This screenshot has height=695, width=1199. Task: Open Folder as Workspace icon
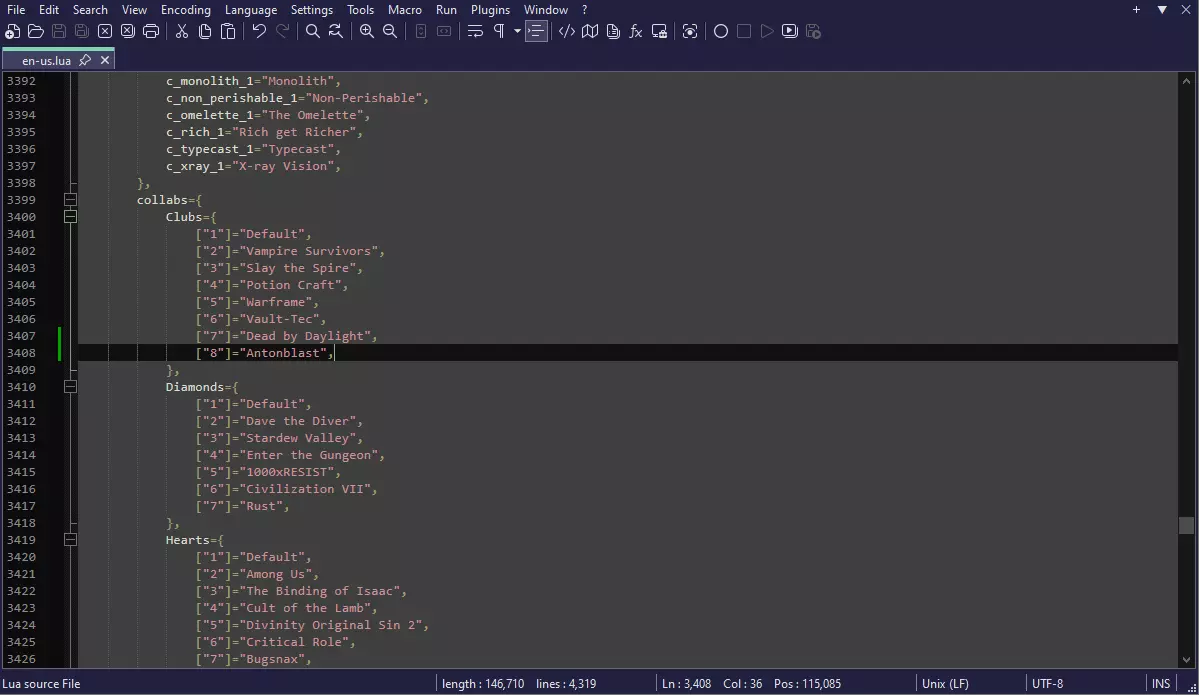(x=659, y=31)
